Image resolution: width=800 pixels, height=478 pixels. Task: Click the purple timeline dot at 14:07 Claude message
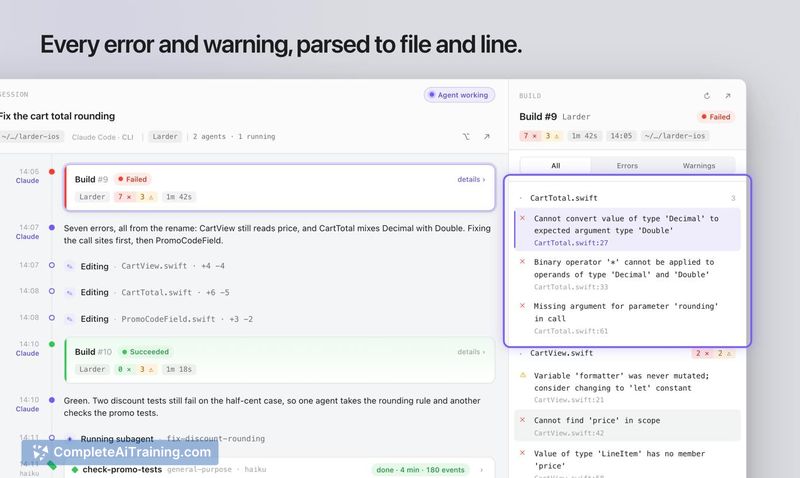coord(52,228)
